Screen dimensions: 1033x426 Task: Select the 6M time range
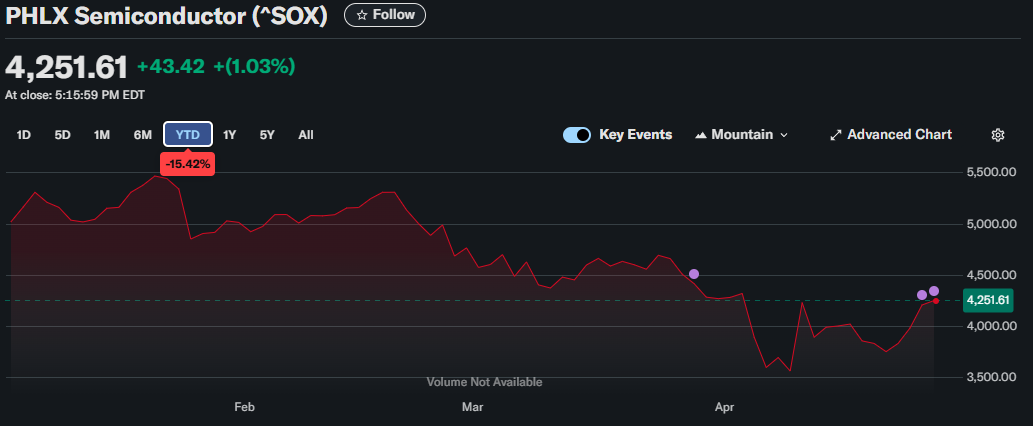coord(142,135)
